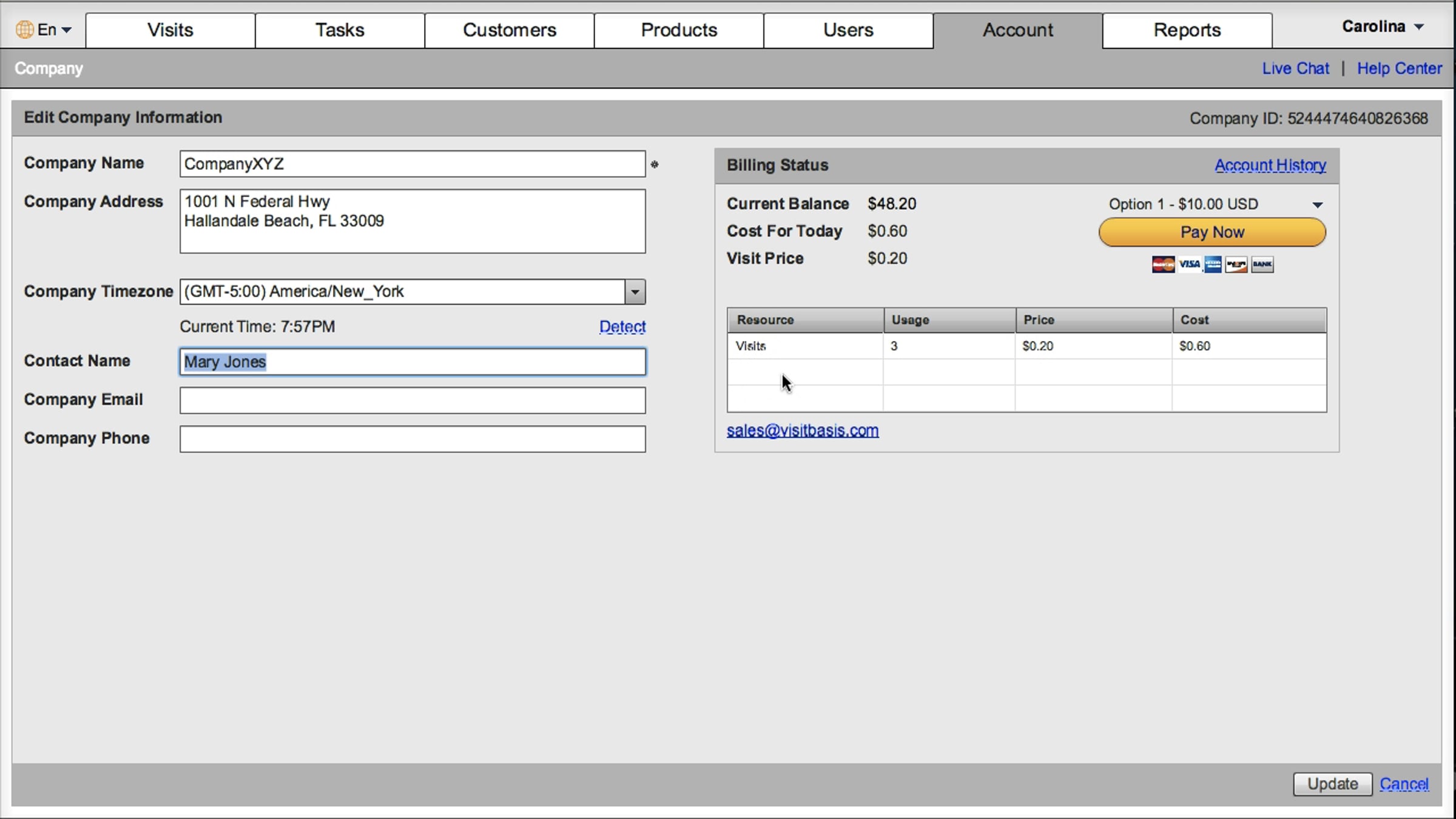The width and height of the screenshot is (1456, 819).
Task: Click the Cancel link
Action: coord(1404,784)
